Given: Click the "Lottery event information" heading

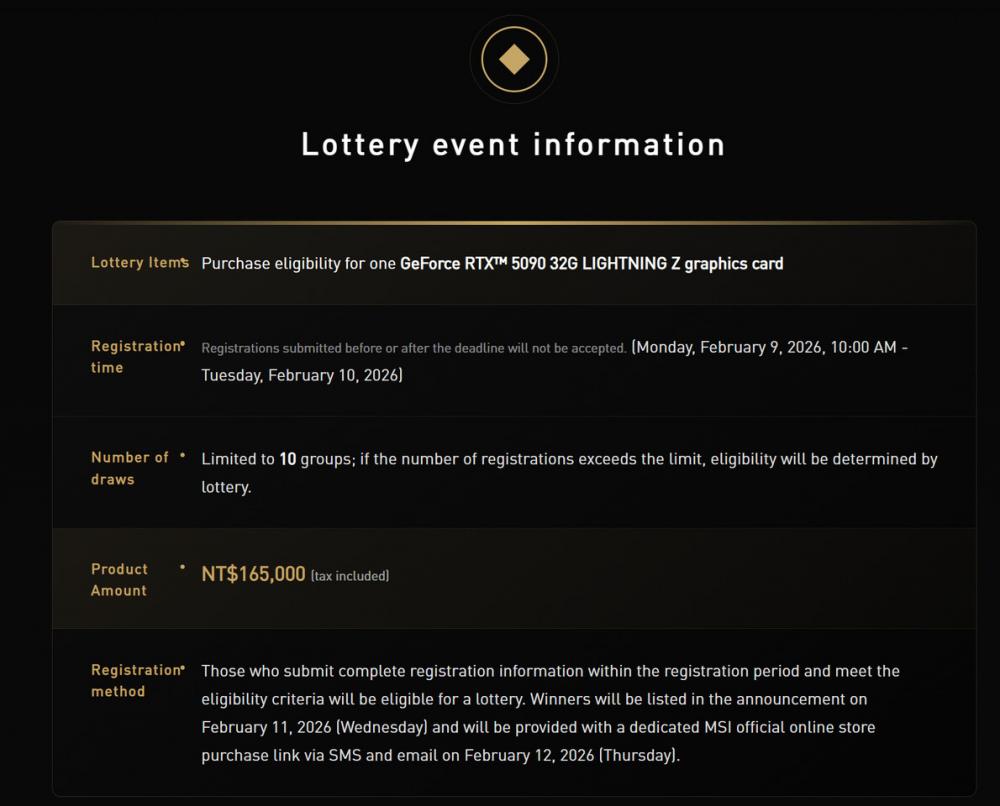Looking at the screenshot, I should (513, 145).
